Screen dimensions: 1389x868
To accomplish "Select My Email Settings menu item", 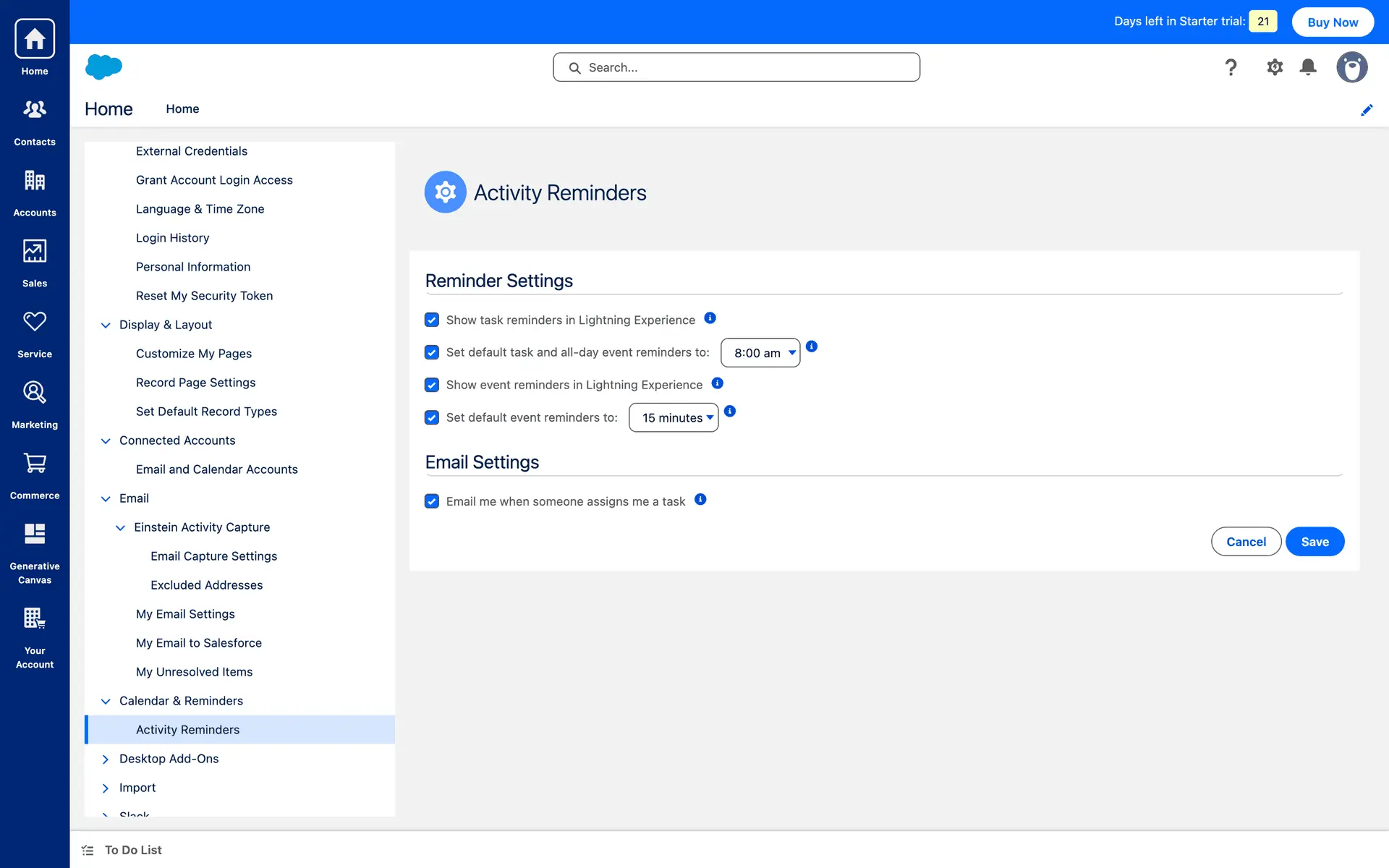I will coord(185,614).
